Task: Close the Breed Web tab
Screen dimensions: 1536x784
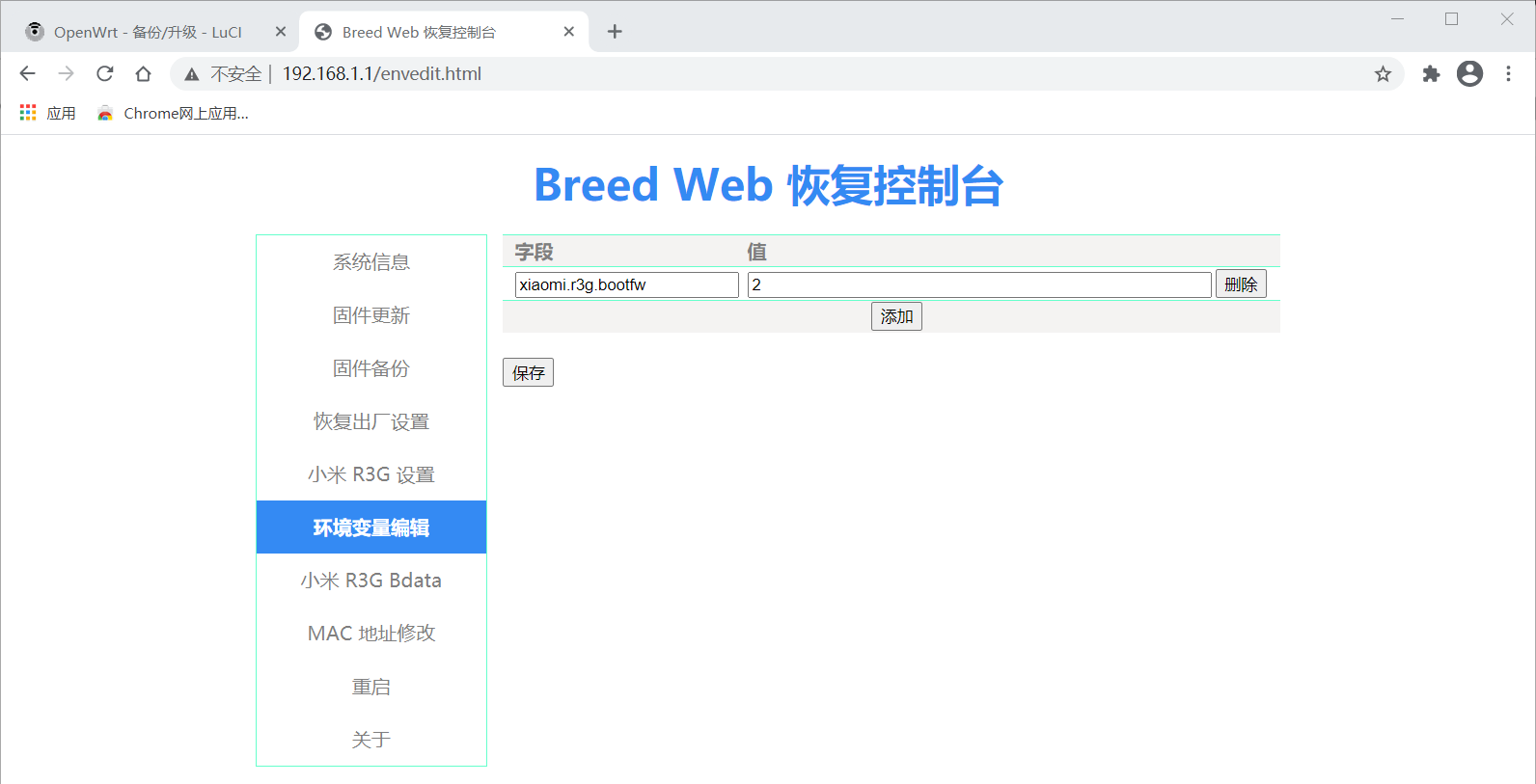Action: [x=569, y=32]
